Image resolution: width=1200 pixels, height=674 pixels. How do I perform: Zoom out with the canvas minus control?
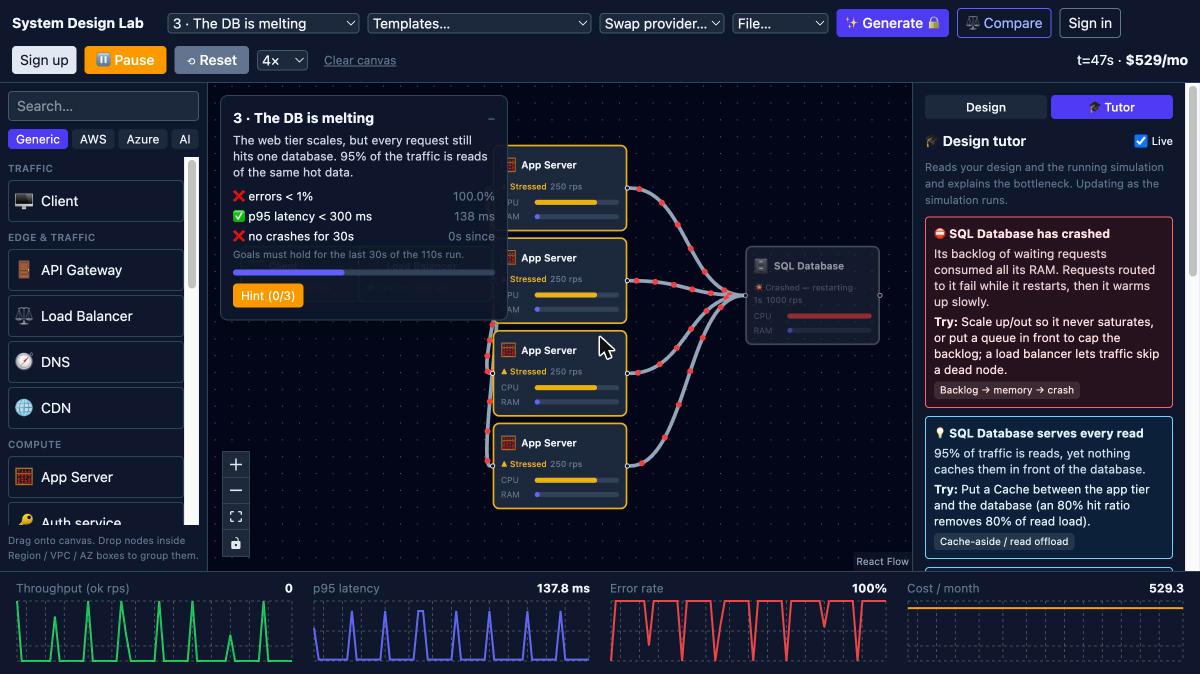[x=236, y=491]
